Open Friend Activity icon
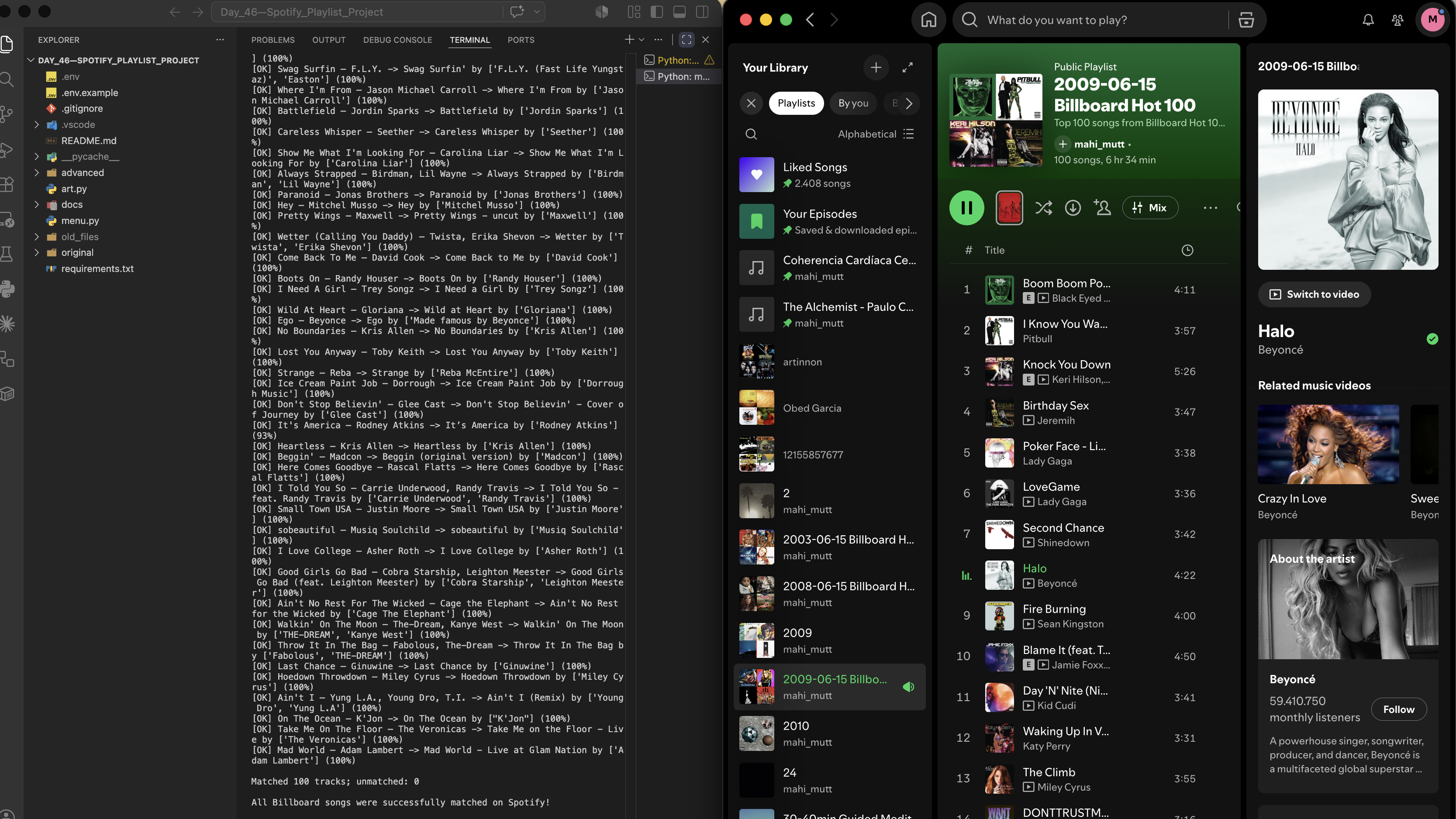The image size is (1456, 819). tap(1397, 20)
